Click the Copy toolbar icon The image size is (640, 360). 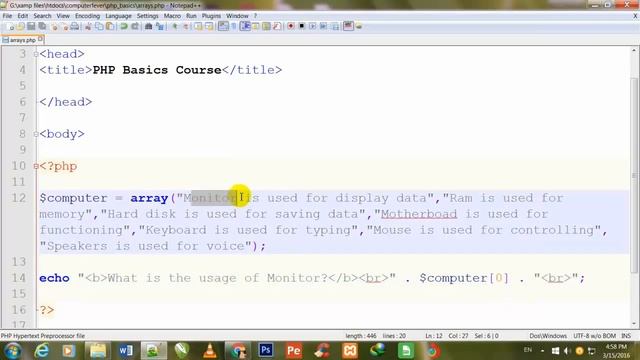click(x=99, y=27)
